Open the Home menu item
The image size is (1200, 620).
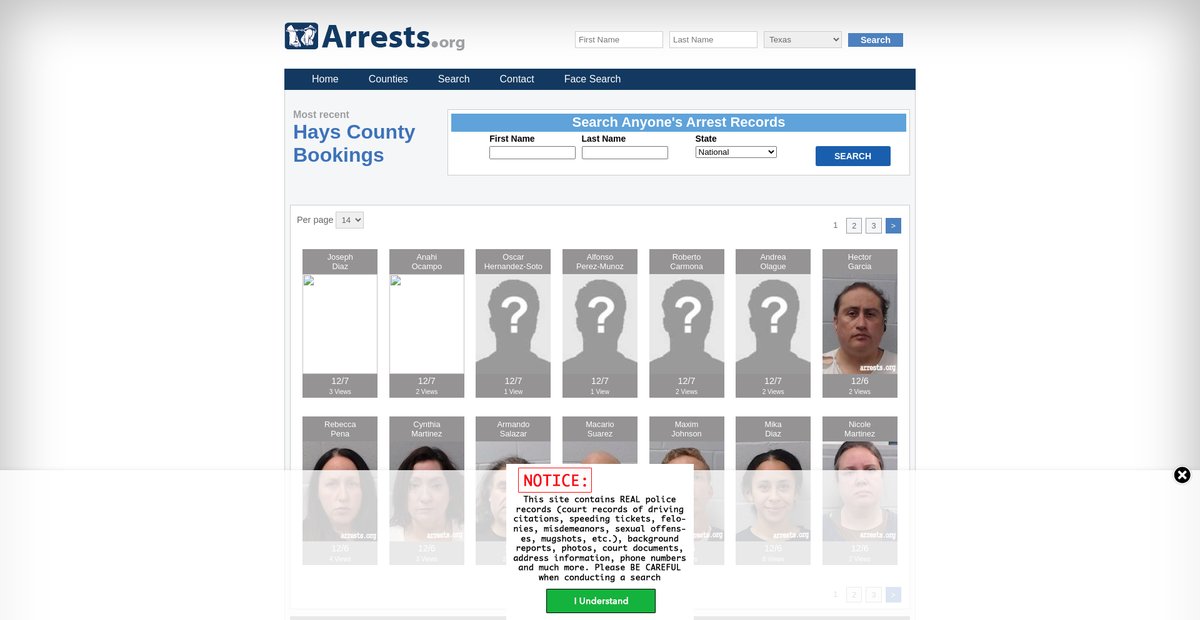pos(325,79)
